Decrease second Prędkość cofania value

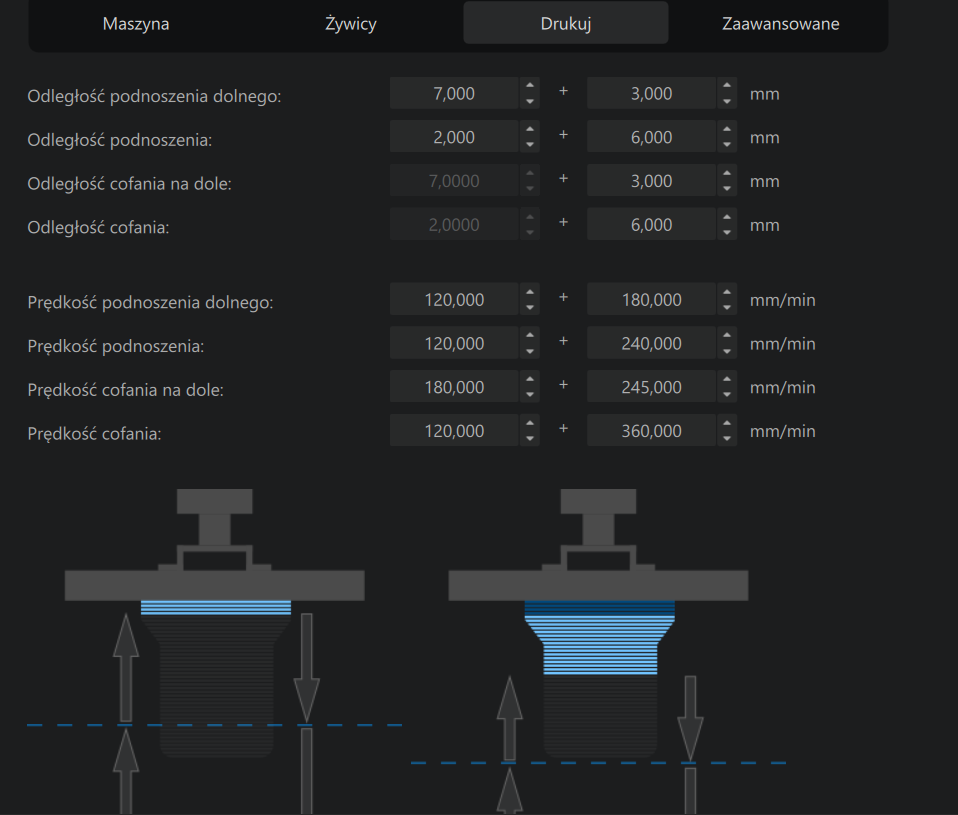pyautogui.click(x=727, y=439)
